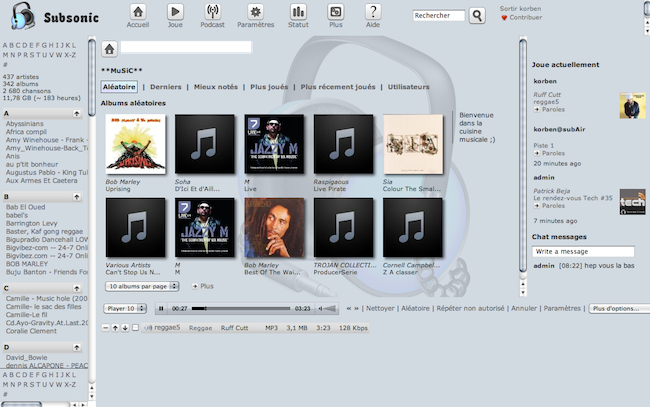Click the Write a message chat field
The height and width of the screenshot is (407, 650).
pos(583,252)
